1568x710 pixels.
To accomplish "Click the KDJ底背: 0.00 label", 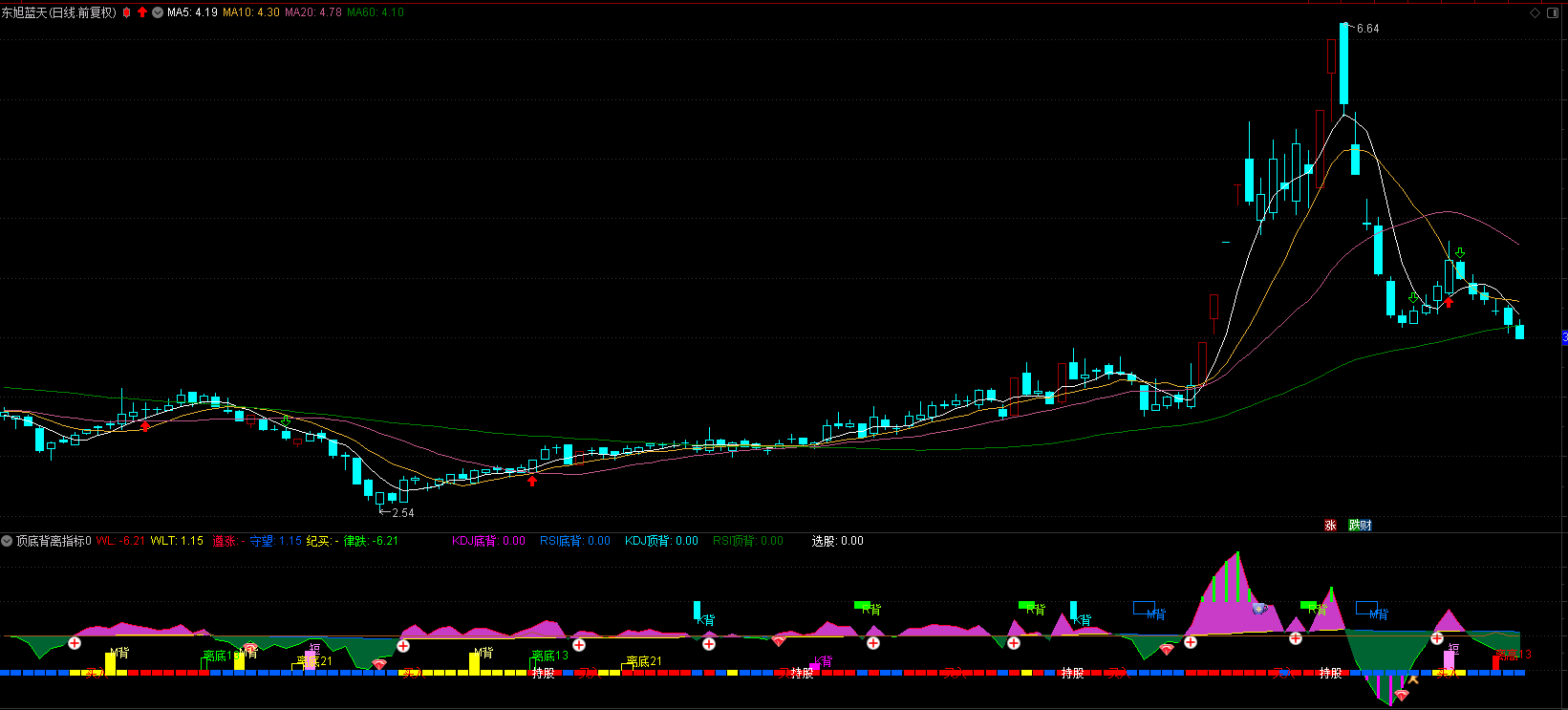I will coord(489,541).
